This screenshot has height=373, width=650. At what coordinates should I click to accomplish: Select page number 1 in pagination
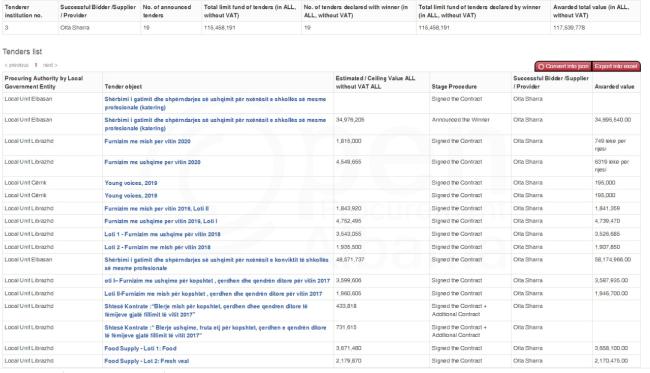click(x=36, y=65)
